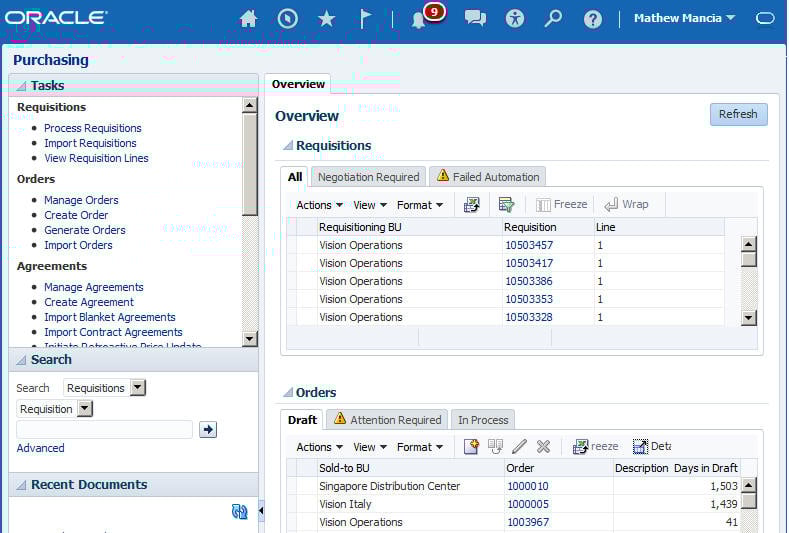
Task: Open Format menu in Requisitions toolbar
Action: (x=420, y=205)
